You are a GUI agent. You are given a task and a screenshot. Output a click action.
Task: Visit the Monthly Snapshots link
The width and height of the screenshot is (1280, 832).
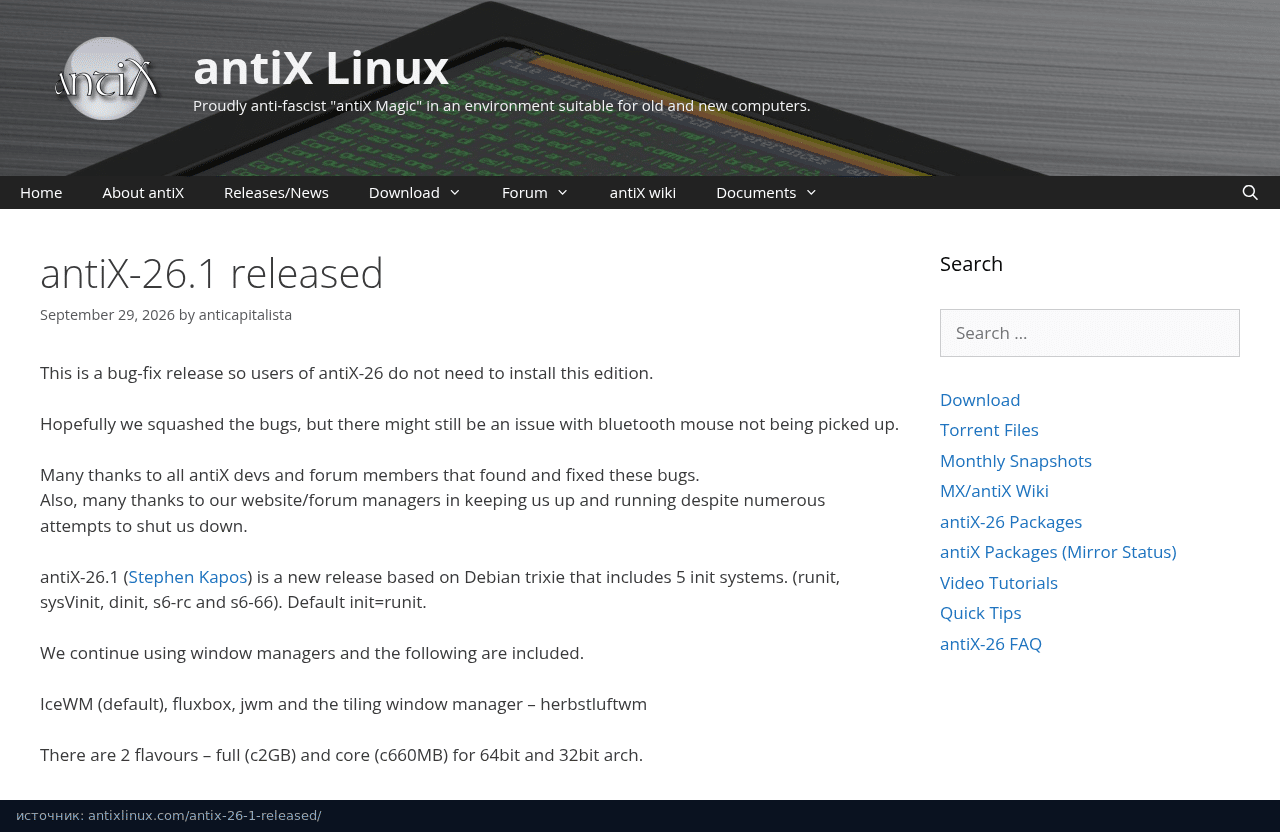pyautogui.click(x=1016, y=461)
